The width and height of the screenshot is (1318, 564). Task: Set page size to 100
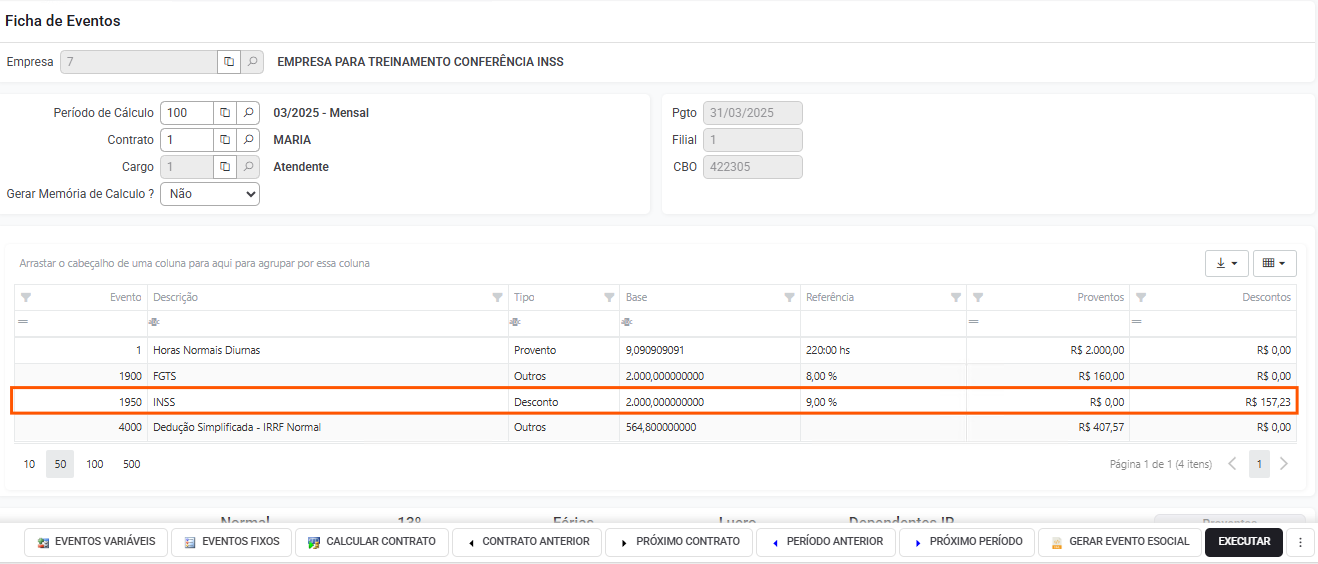(95, 464)
